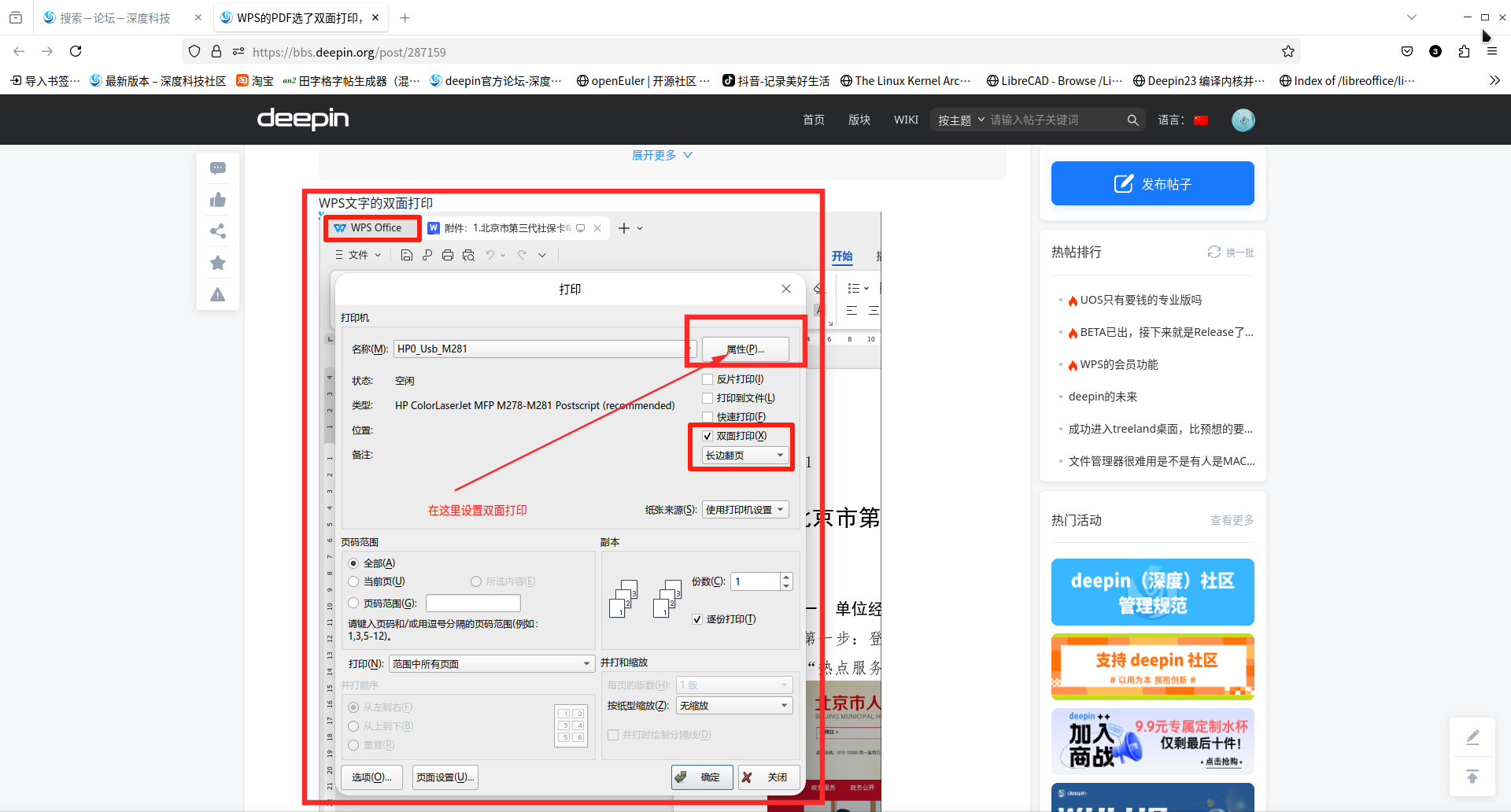Open the openEuler bookmark

[643, 80]
